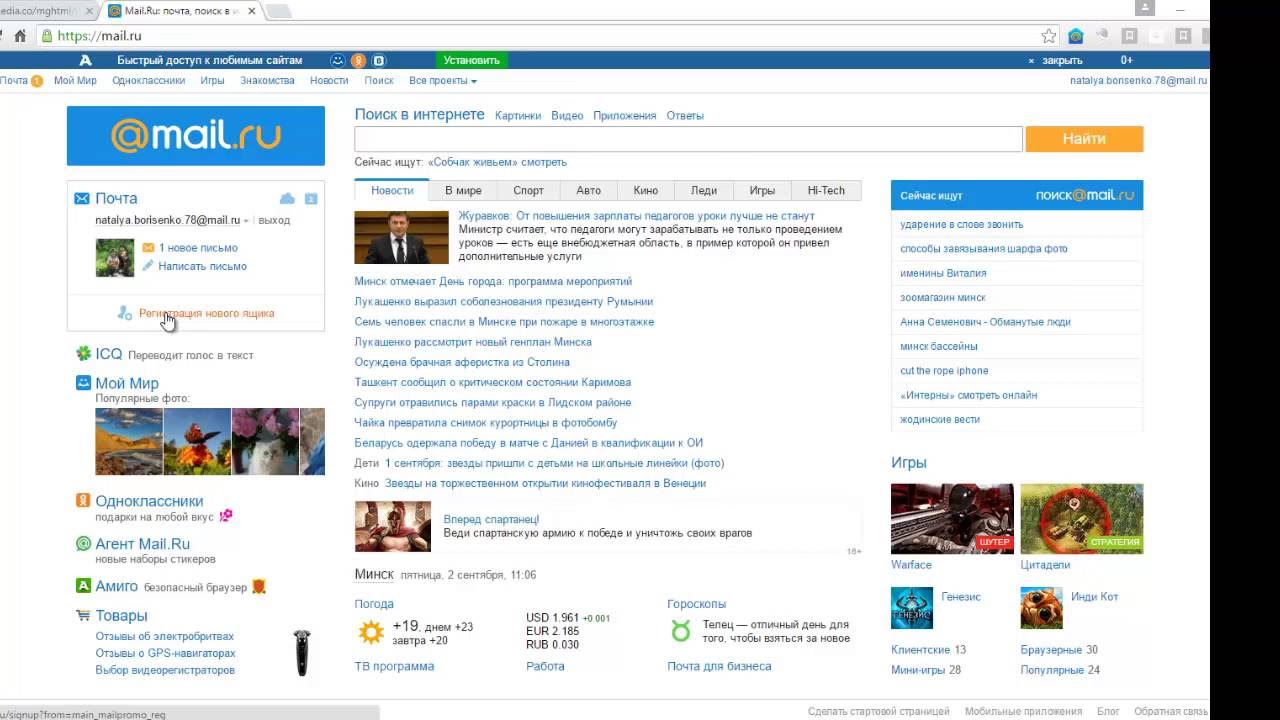Click the @mail.ru logo banner
Screen dimensions: 1280x720
click(x=196, y=135)
